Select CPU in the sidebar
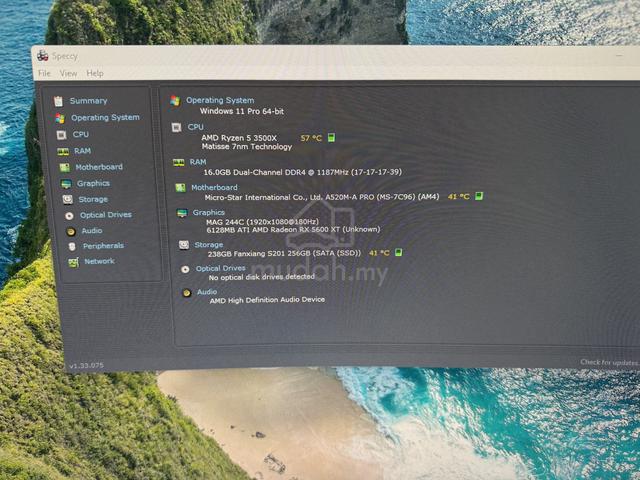640x480 pixels. pos(80,134)
